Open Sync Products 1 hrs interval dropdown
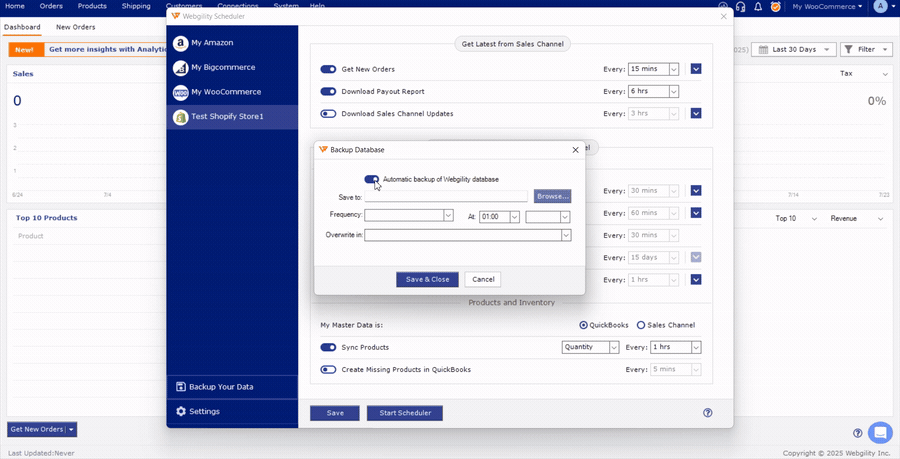 (676, 347)
